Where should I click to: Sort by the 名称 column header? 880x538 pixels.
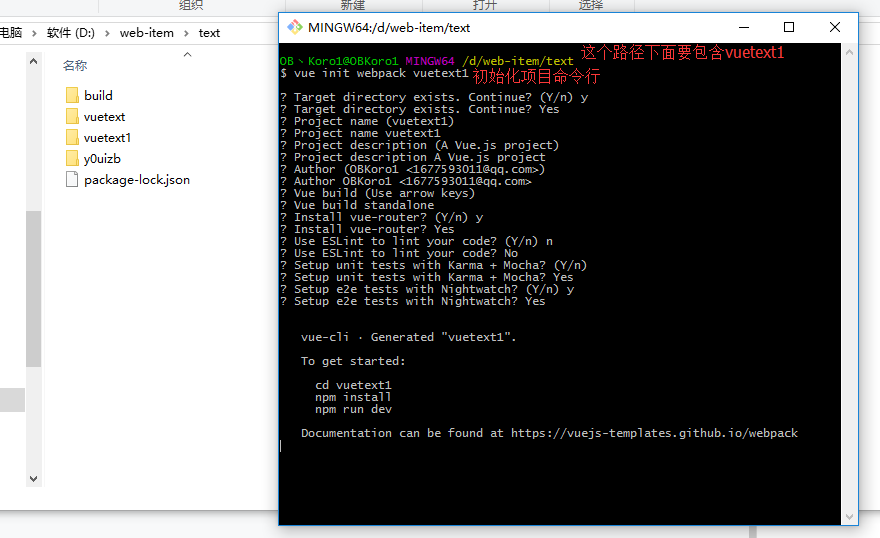pos(75,66)
